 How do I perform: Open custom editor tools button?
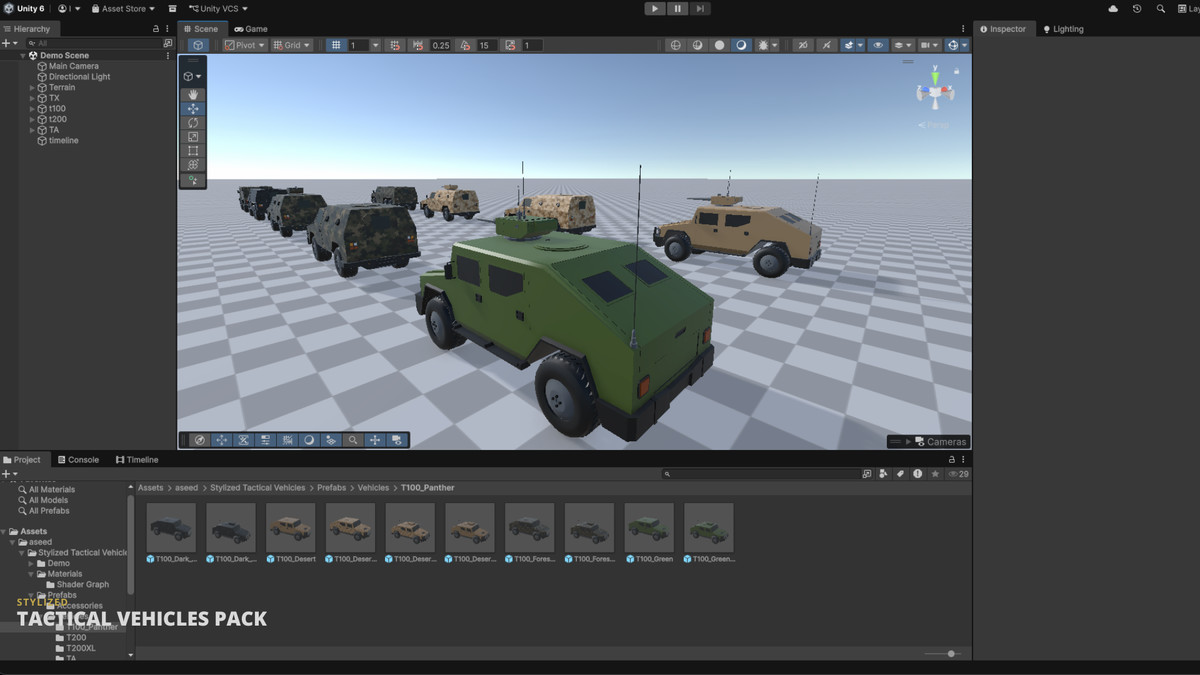(193, 181)
